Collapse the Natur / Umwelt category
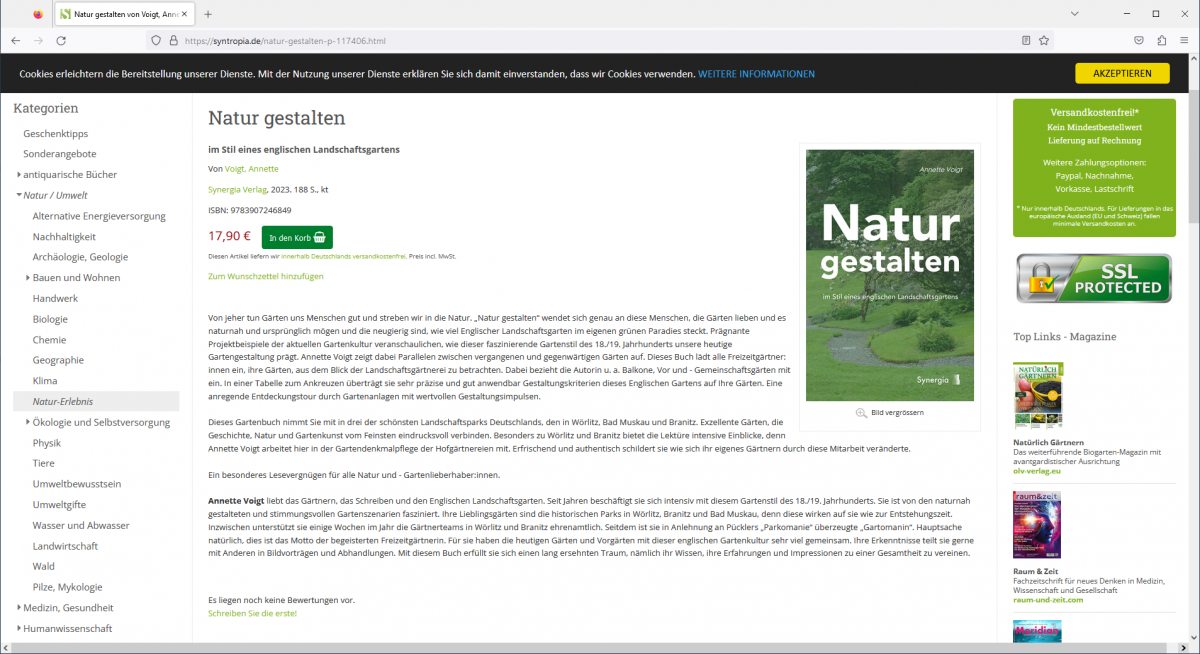 tap(19, 195)
